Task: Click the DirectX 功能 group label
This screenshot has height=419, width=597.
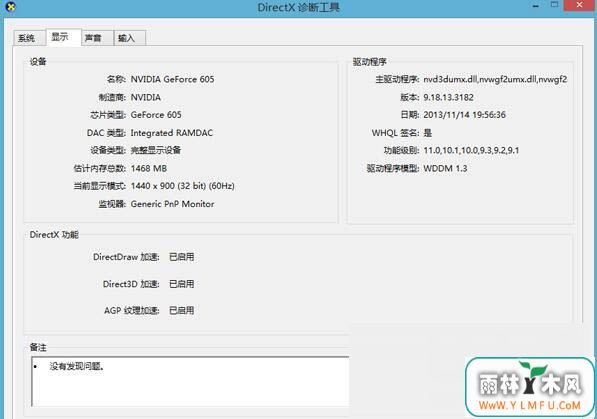Action: click(x=54, y=235)
